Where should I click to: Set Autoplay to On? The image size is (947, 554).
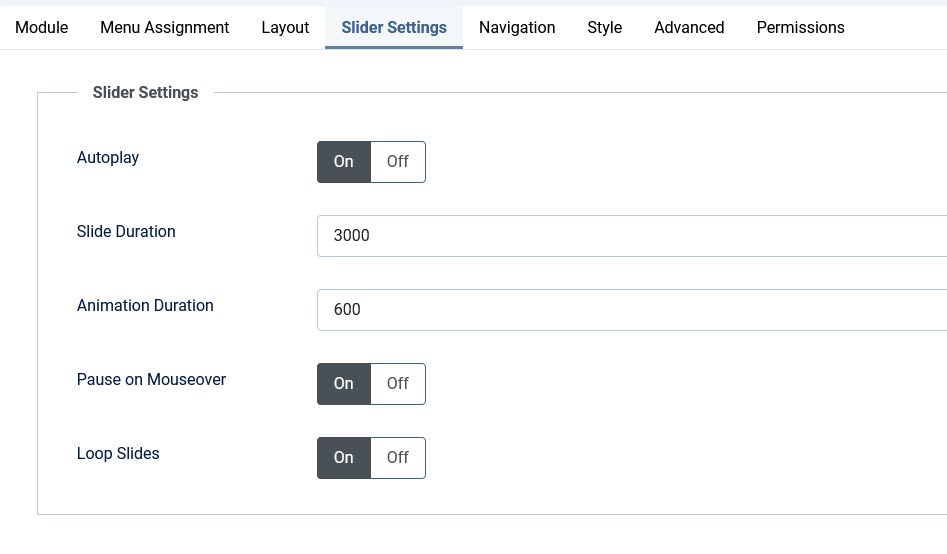[344, 162]
